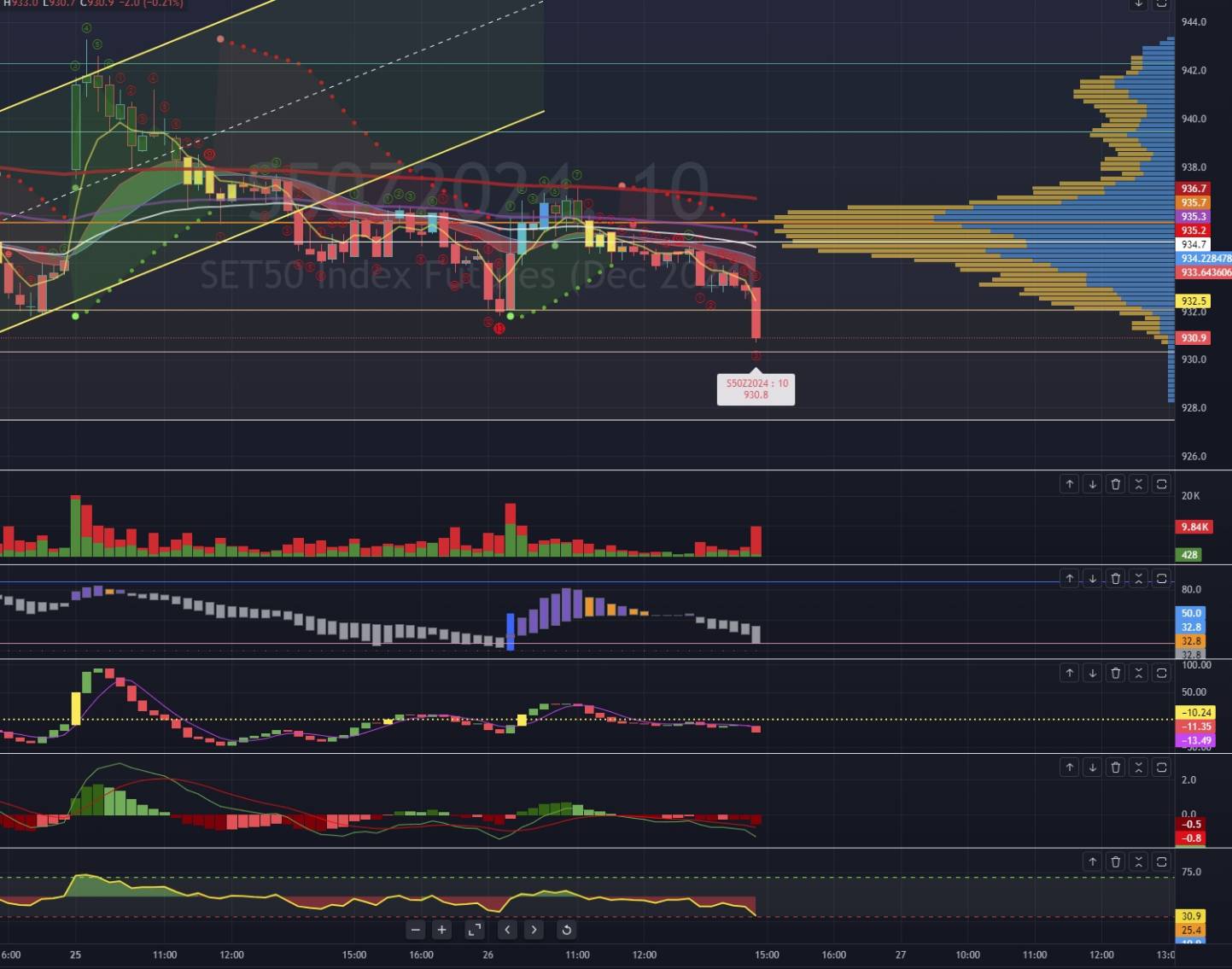The image size is (1232, 969).
Task: Click the 30.9 yellow RSI label
Action: [x=1191, y=916]
